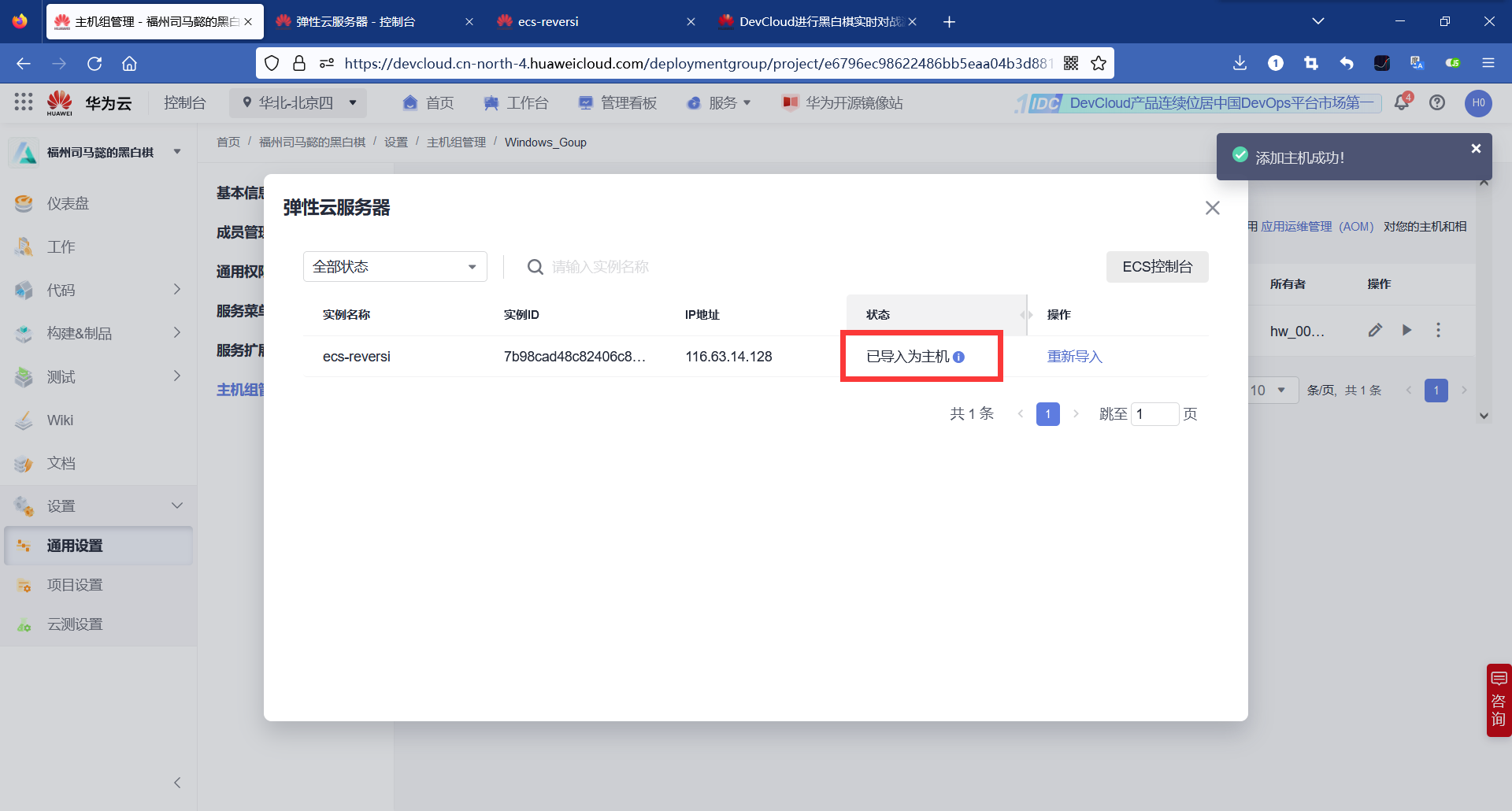
Task: Open the app grid launcher icon
Action: click(24, 102)
